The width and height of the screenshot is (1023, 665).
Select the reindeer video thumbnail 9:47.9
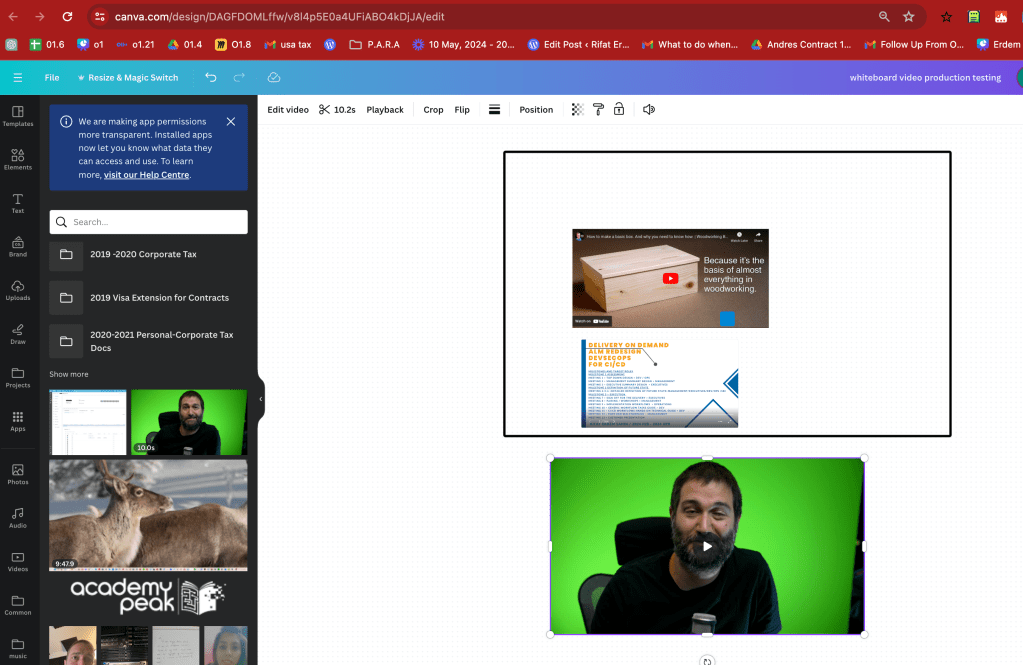148,515
